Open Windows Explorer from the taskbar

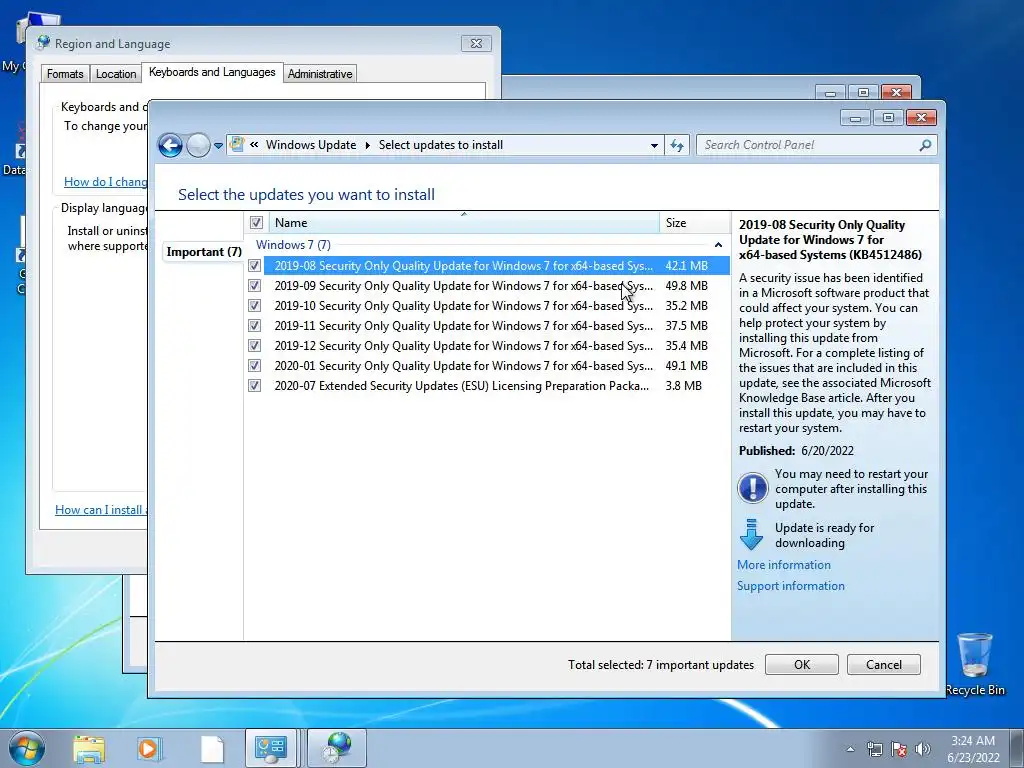(89, 749)
